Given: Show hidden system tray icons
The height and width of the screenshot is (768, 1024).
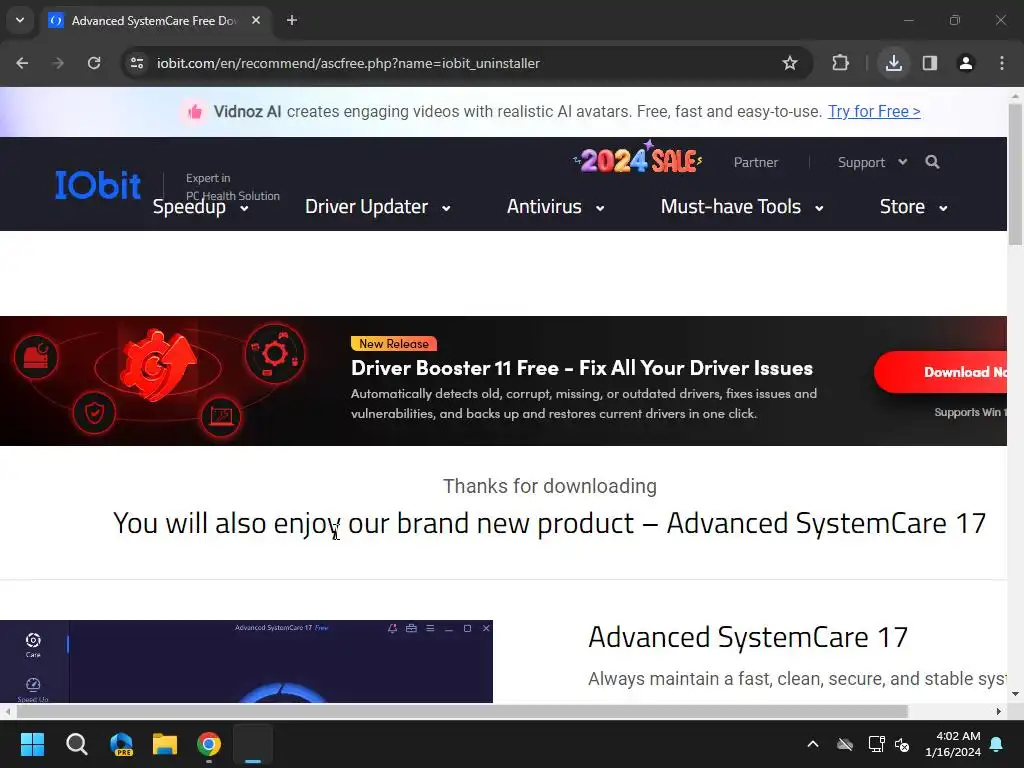Looking at the screenshot, I should pyautogui.click(x=813, y=744).
